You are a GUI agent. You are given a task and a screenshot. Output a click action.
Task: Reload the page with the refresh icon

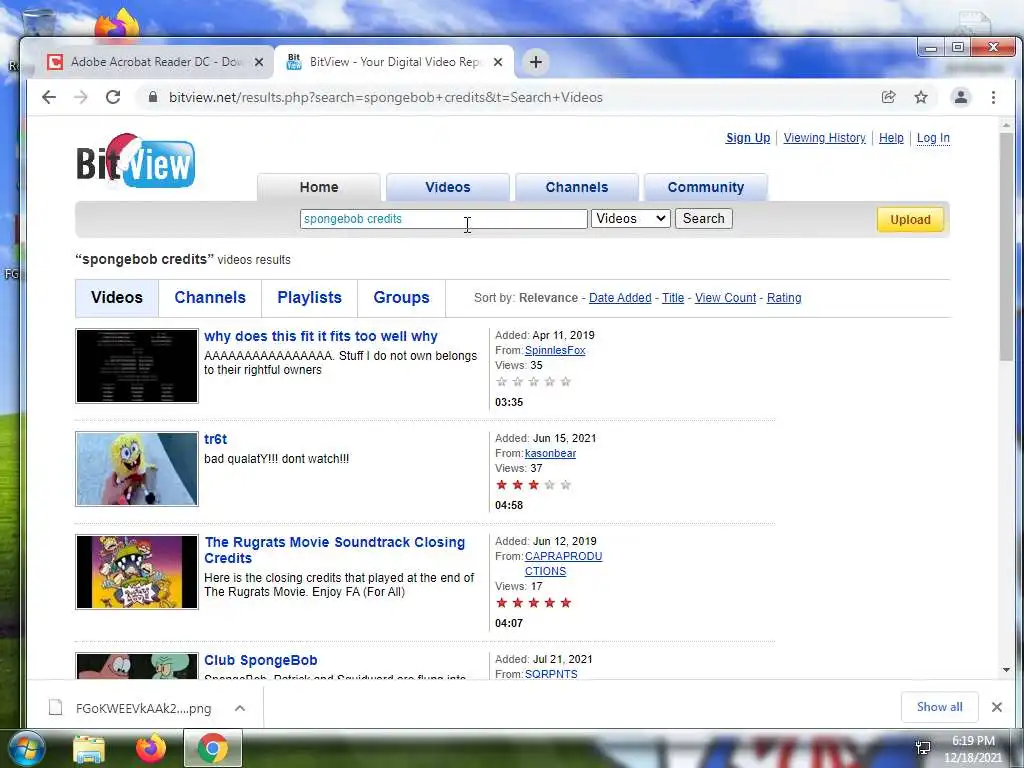[x=113, y=97]
